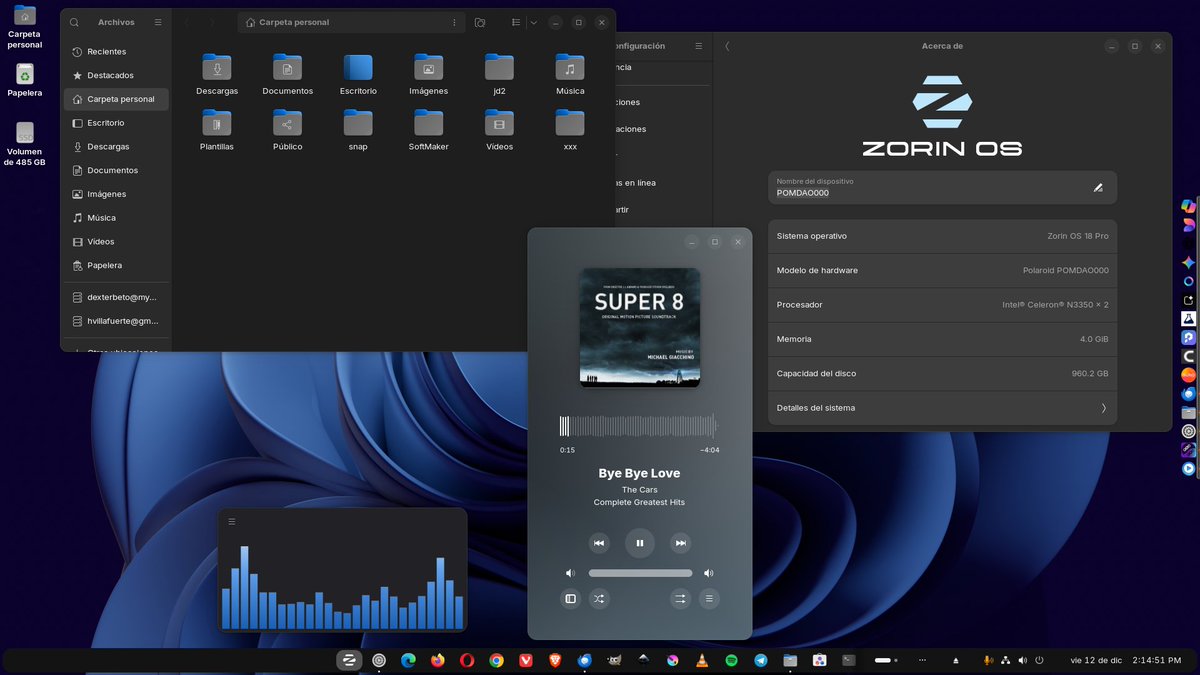Select Destacados in Archivos sidebar

[x=116, y=75]
